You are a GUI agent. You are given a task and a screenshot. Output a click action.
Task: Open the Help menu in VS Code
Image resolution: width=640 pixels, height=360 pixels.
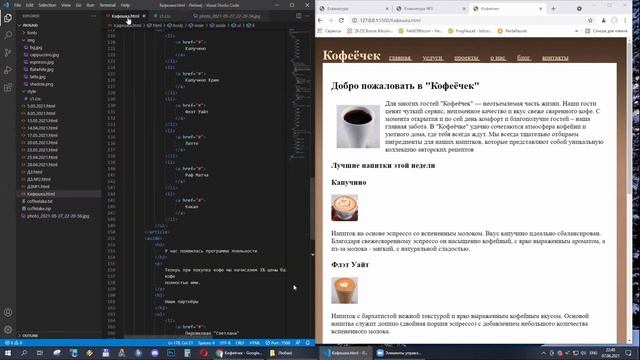(125, 5)
